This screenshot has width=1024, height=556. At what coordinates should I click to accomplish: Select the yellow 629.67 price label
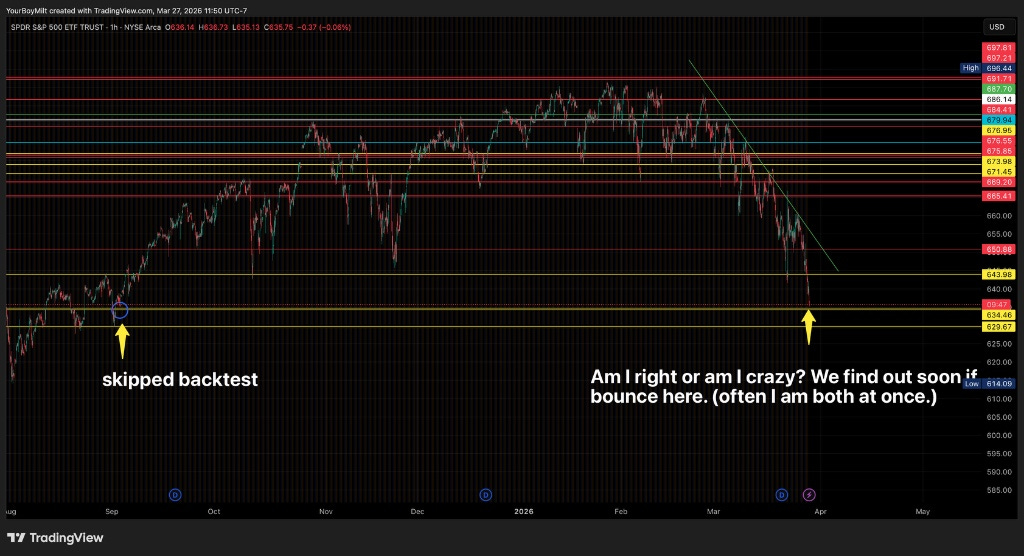coord(999,327)
